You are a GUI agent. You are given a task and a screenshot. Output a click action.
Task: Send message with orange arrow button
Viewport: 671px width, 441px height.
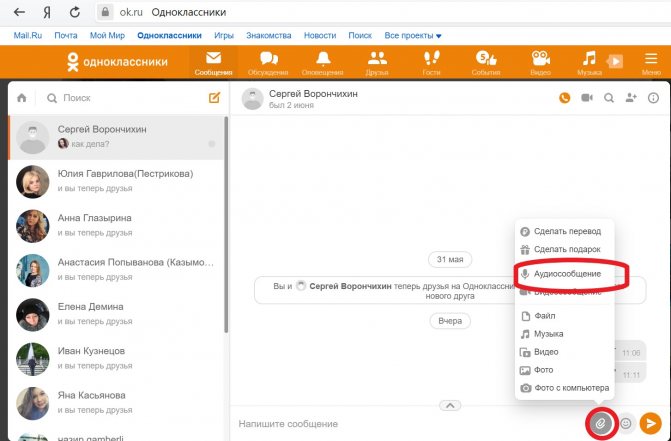tap(650, 423)
